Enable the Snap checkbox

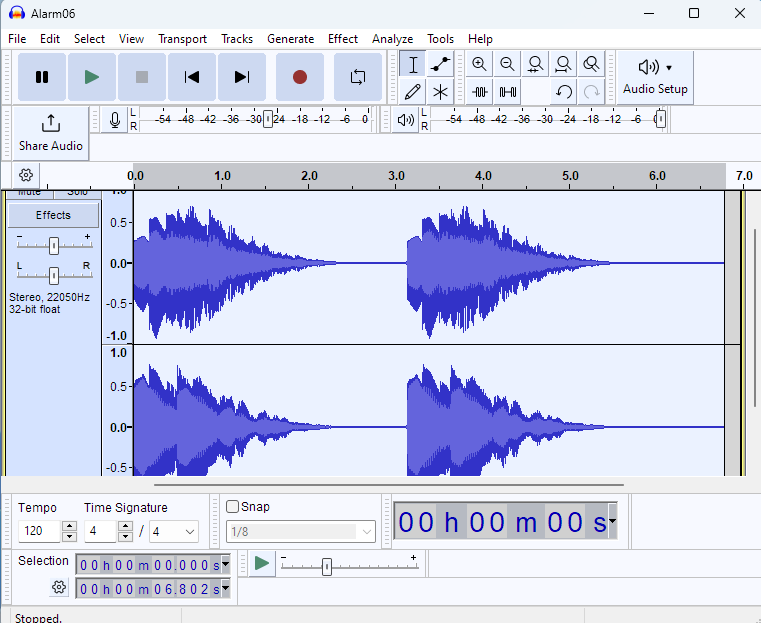[233, 507]
